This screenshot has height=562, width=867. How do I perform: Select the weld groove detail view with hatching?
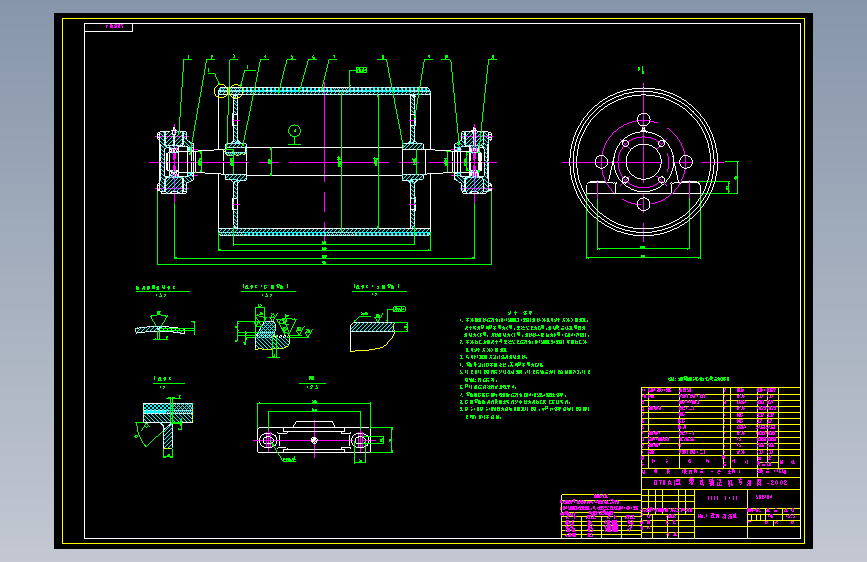pyautogui.click(x=273, y=331)
